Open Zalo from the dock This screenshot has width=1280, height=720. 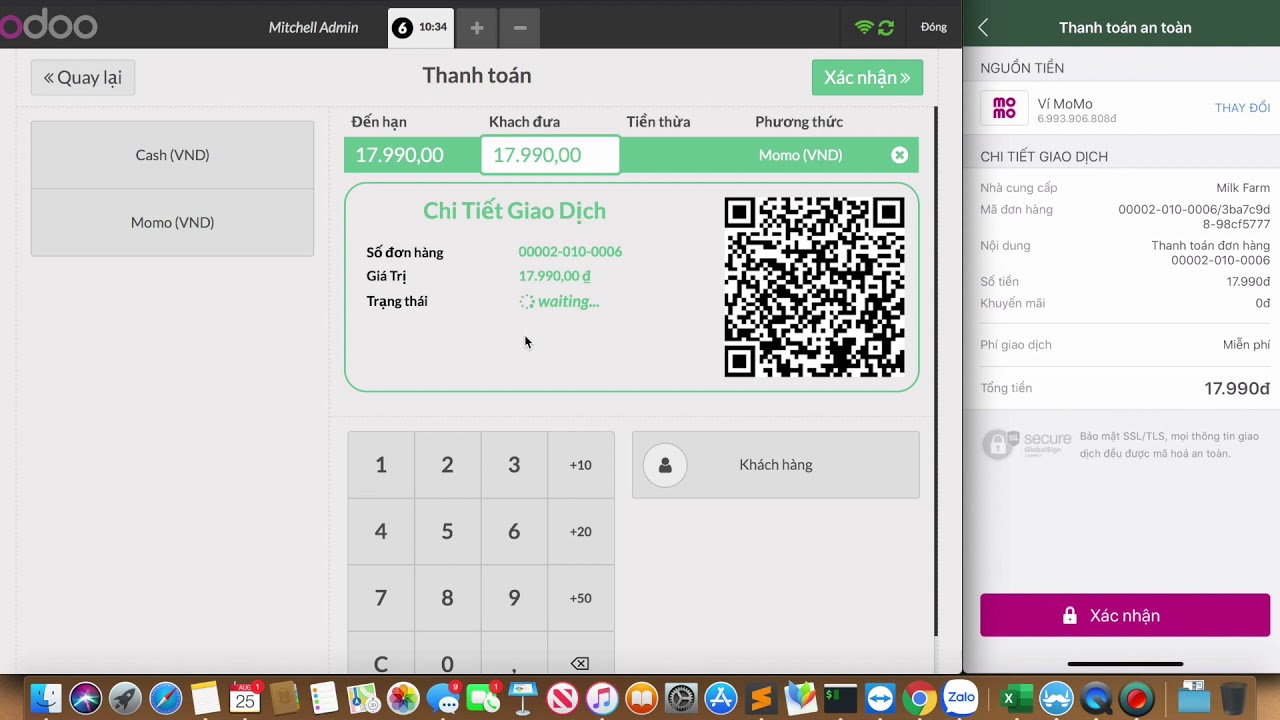point(961,697)
